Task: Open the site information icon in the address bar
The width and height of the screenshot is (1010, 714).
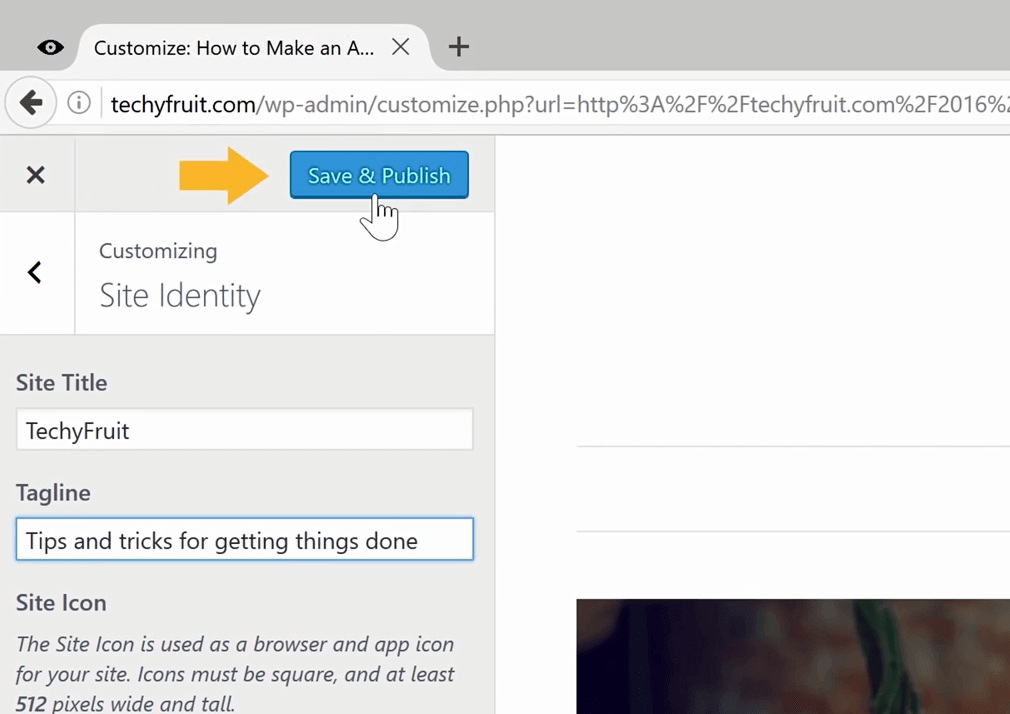Action: pyautogui.click(x=79, y=102)
